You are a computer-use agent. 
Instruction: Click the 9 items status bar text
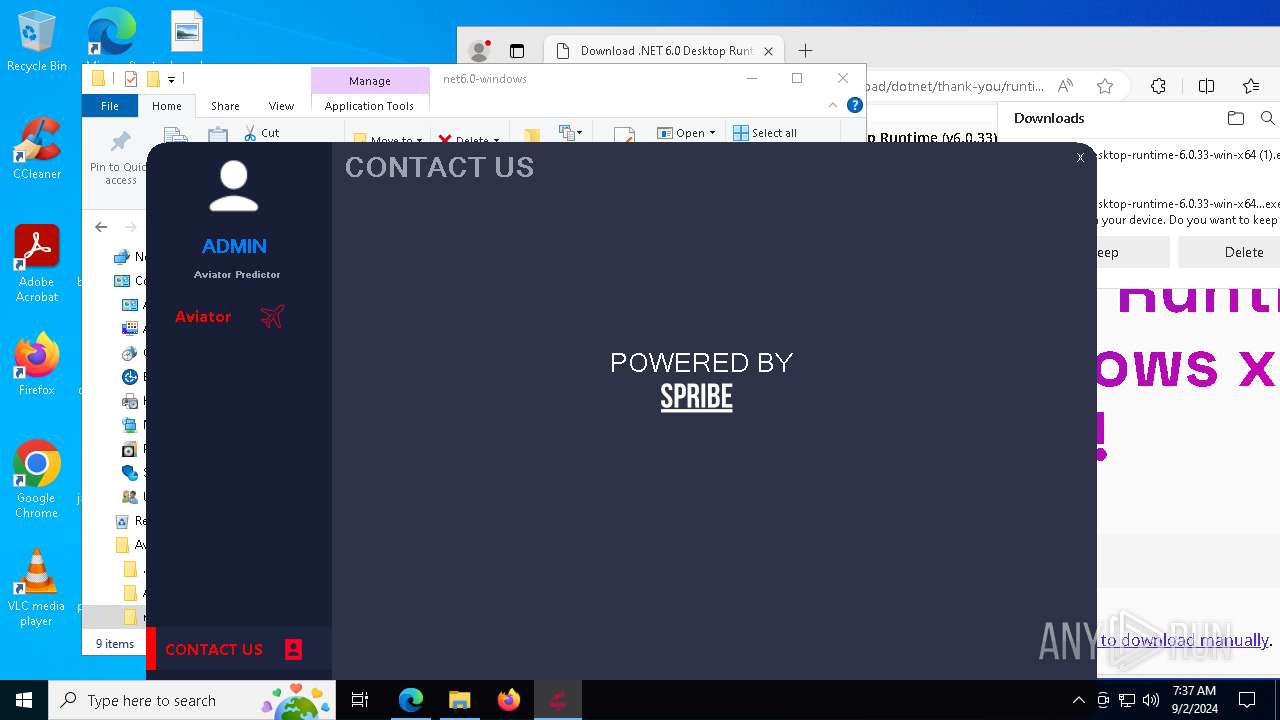[115, 644]
